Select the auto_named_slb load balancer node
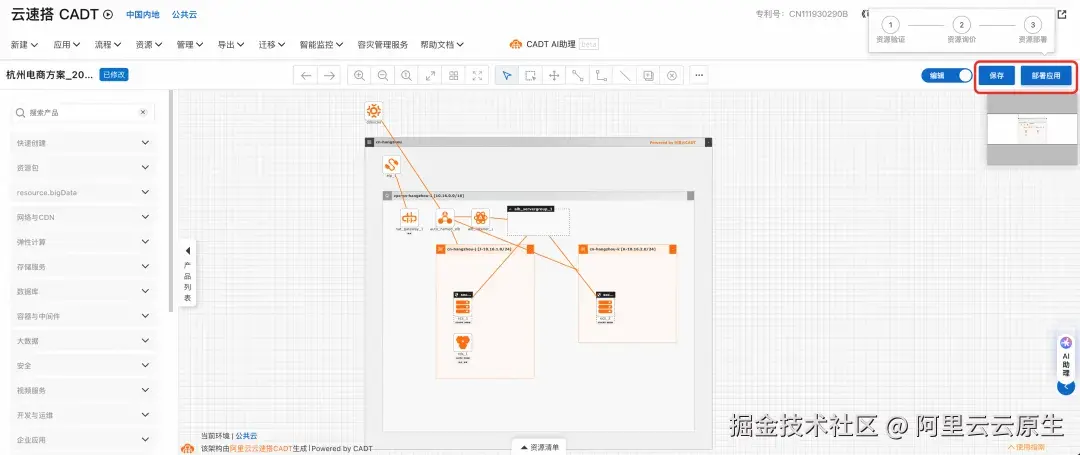 tap(444, 218)
